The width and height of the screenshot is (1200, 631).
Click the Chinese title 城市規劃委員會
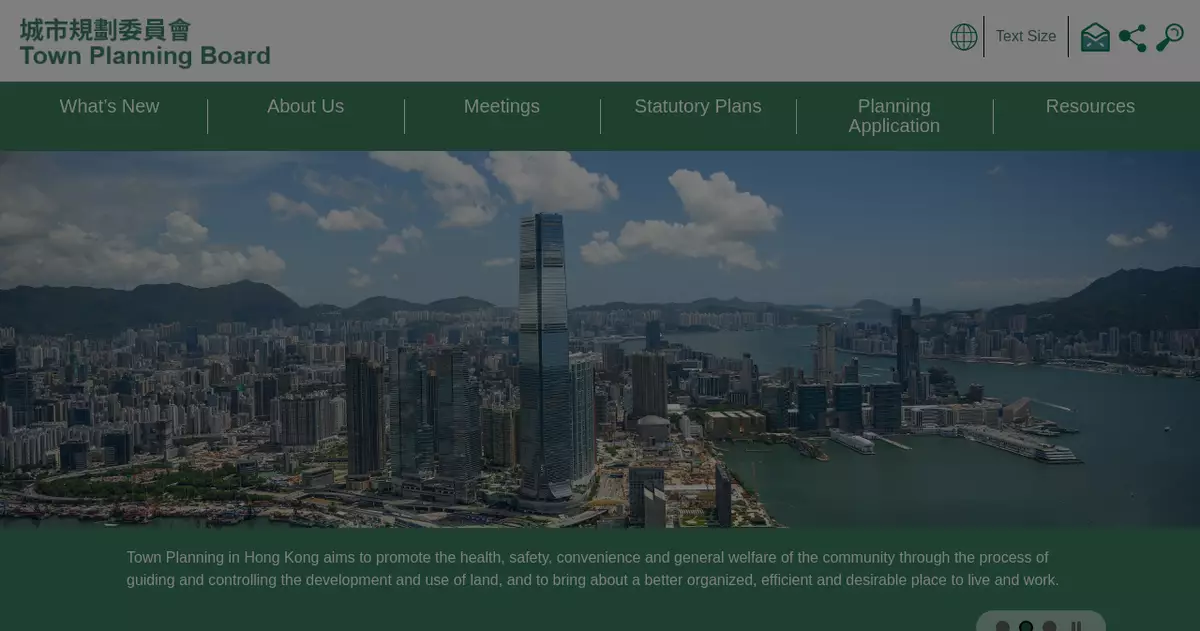105,29
